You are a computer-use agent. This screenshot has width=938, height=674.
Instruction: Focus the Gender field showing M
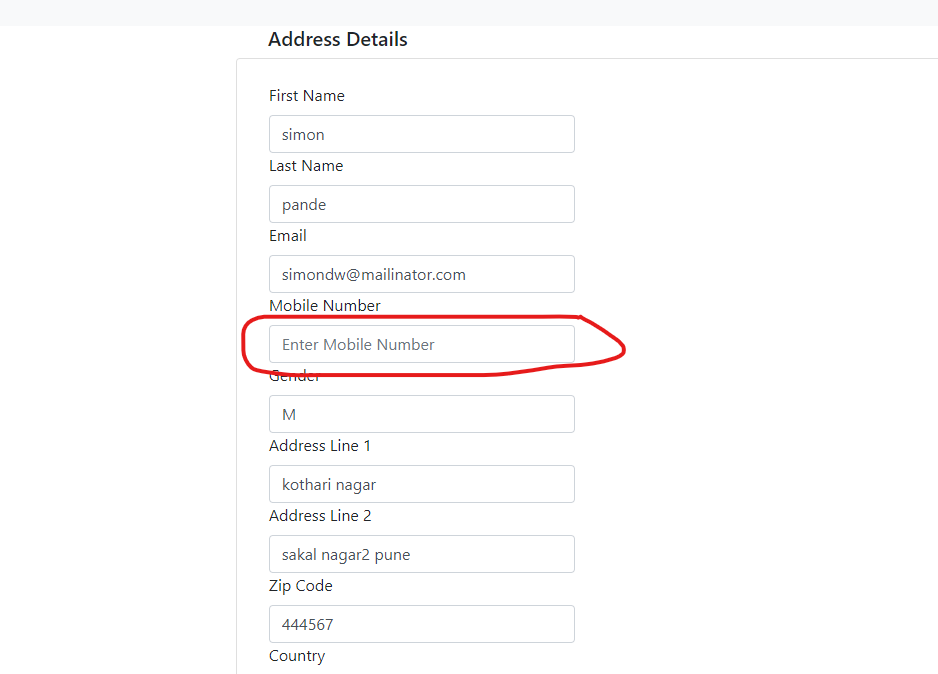pyautogui.click(x=422, y=414)
